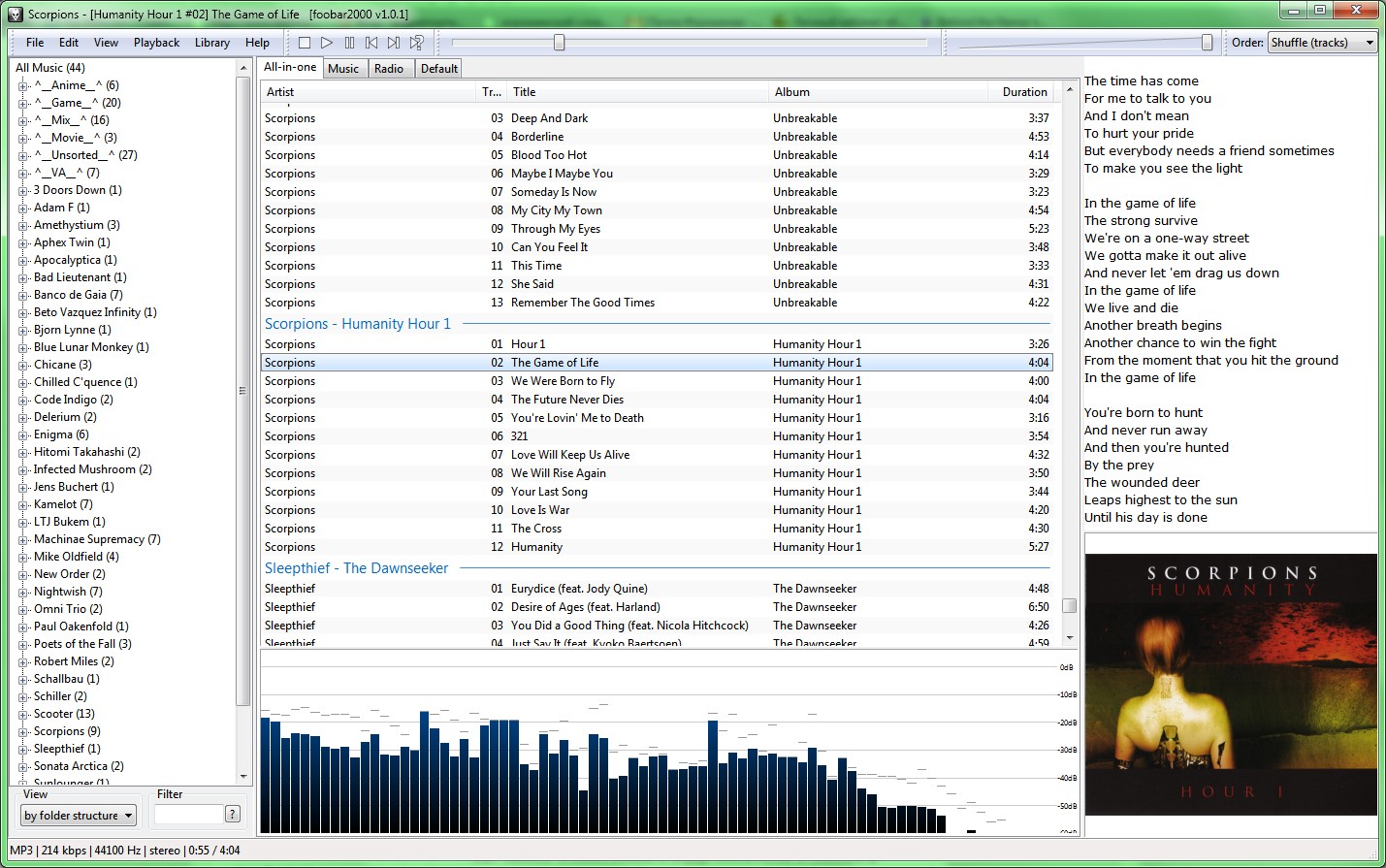This screenshot has width=1386, height=868.
Task: Select track 'Humanity' by Scorpions
Action: [657, 547]
